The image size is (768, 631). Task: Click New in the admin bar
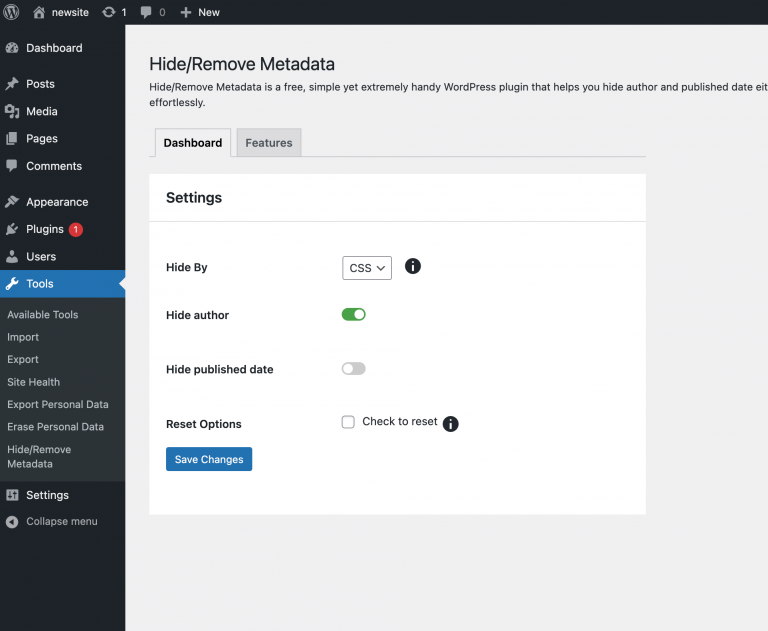tap(209, 12)
